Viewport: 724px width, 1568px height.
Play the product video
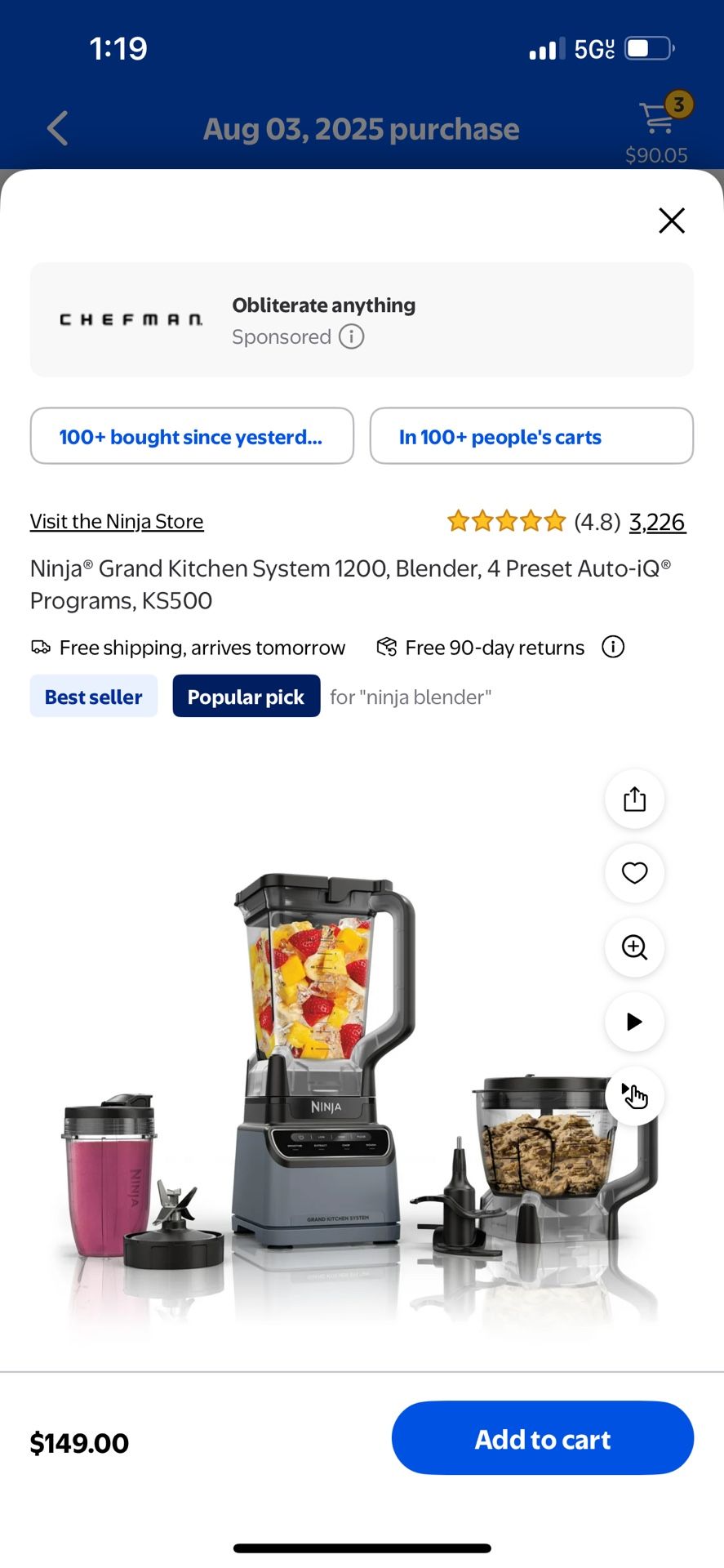634,1022
